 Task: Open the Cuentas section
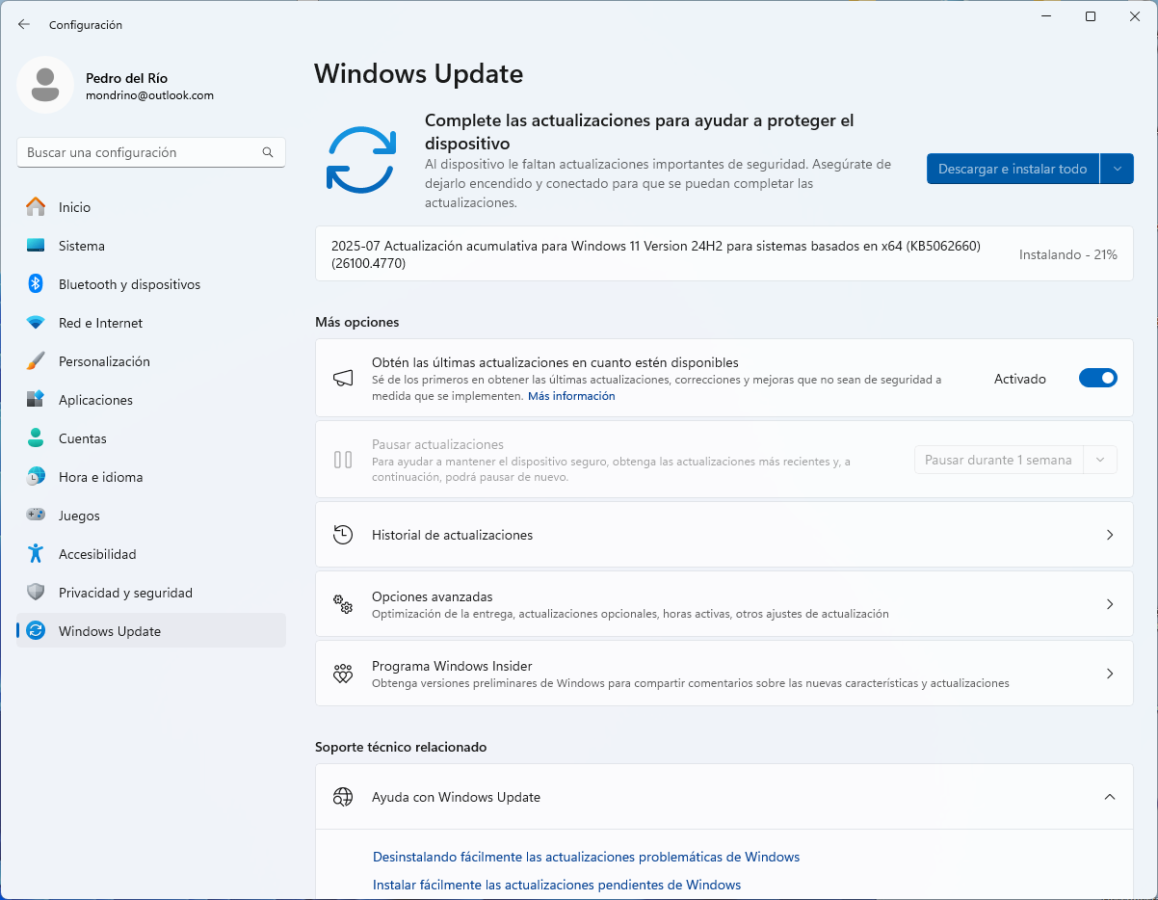(x=151, y=438)
